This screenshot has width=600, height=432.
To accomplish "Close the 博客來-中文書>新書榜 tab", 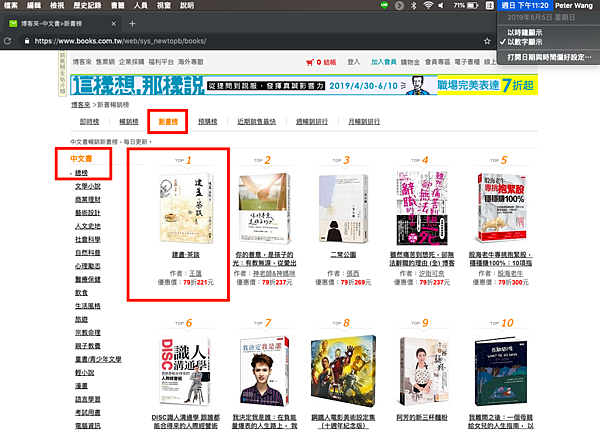I will [114, 24].
